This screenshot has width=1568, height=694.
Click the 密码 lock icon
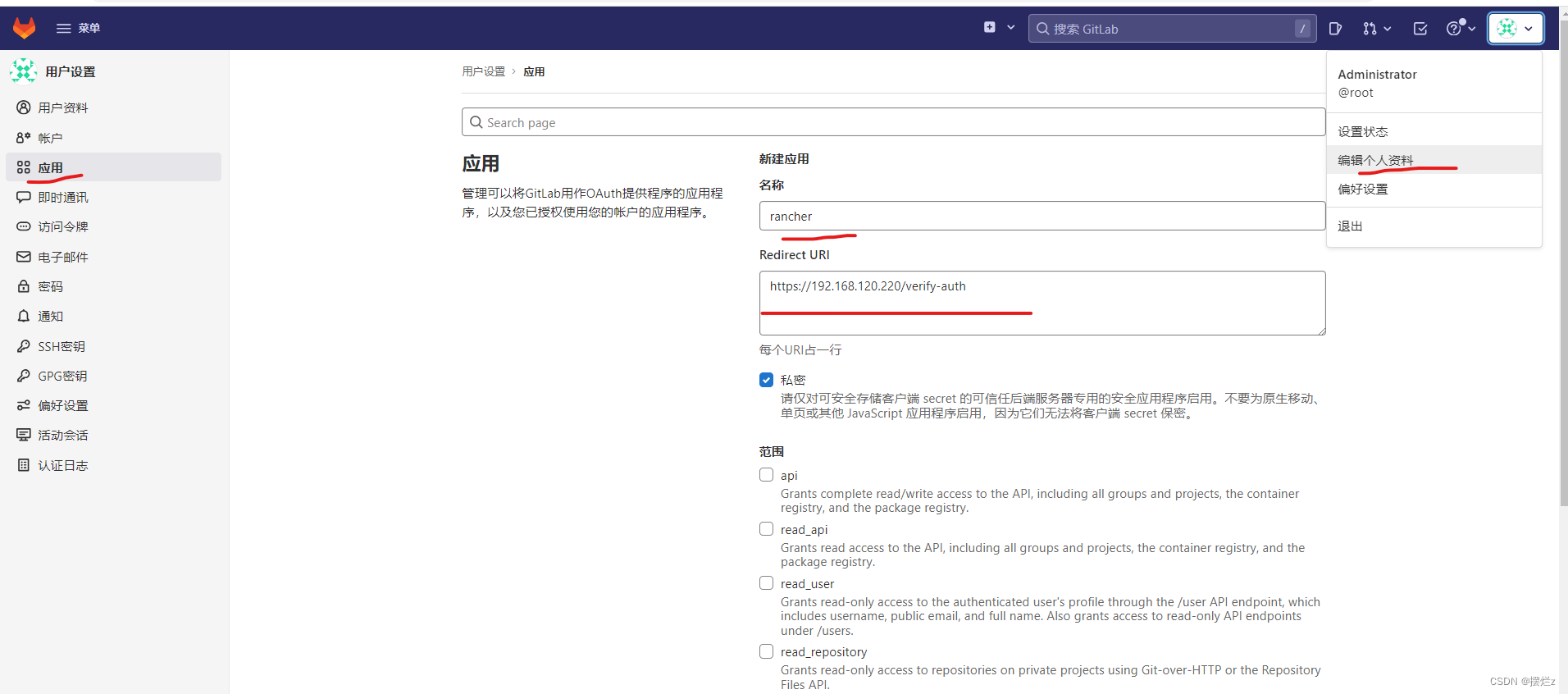tap(24, 286)
